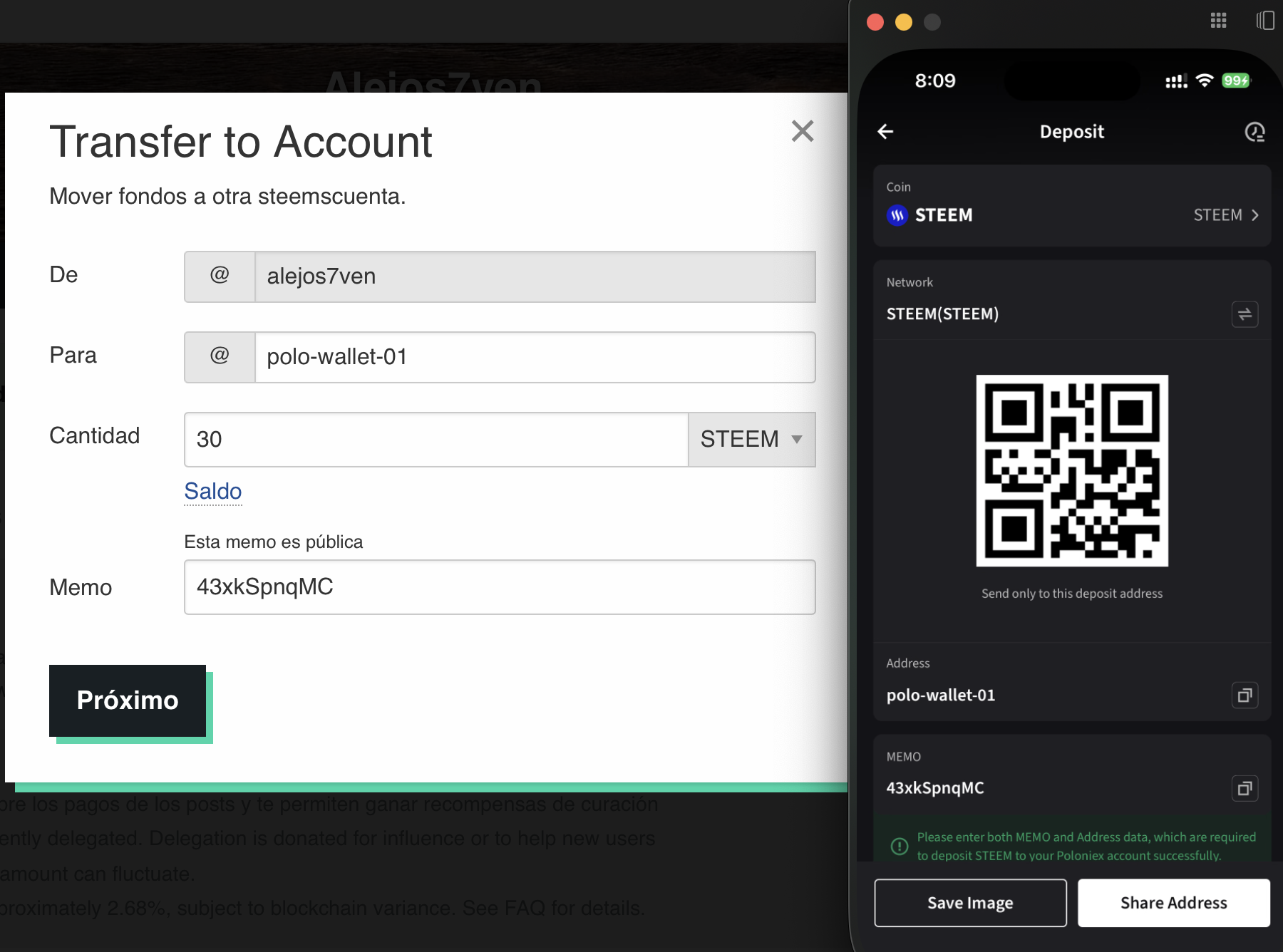The image size is (1283, 952).
Task: Tap 'Send only to this deposit address' text
Action: [1072, 594]
